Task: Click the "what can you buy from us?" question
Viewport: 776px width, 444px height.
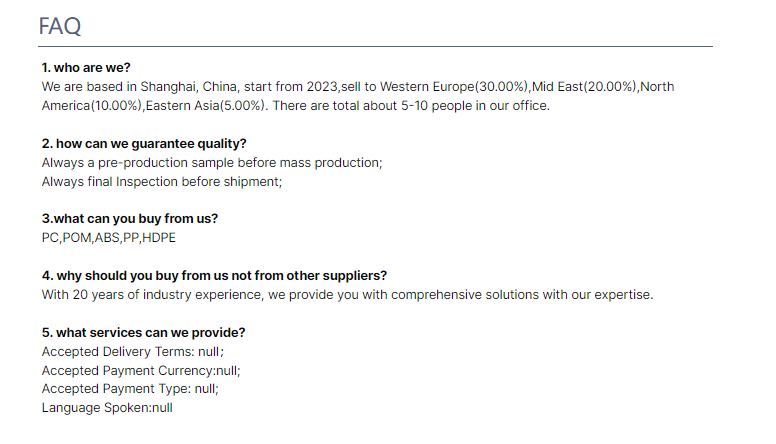Action: coord(130,219)
